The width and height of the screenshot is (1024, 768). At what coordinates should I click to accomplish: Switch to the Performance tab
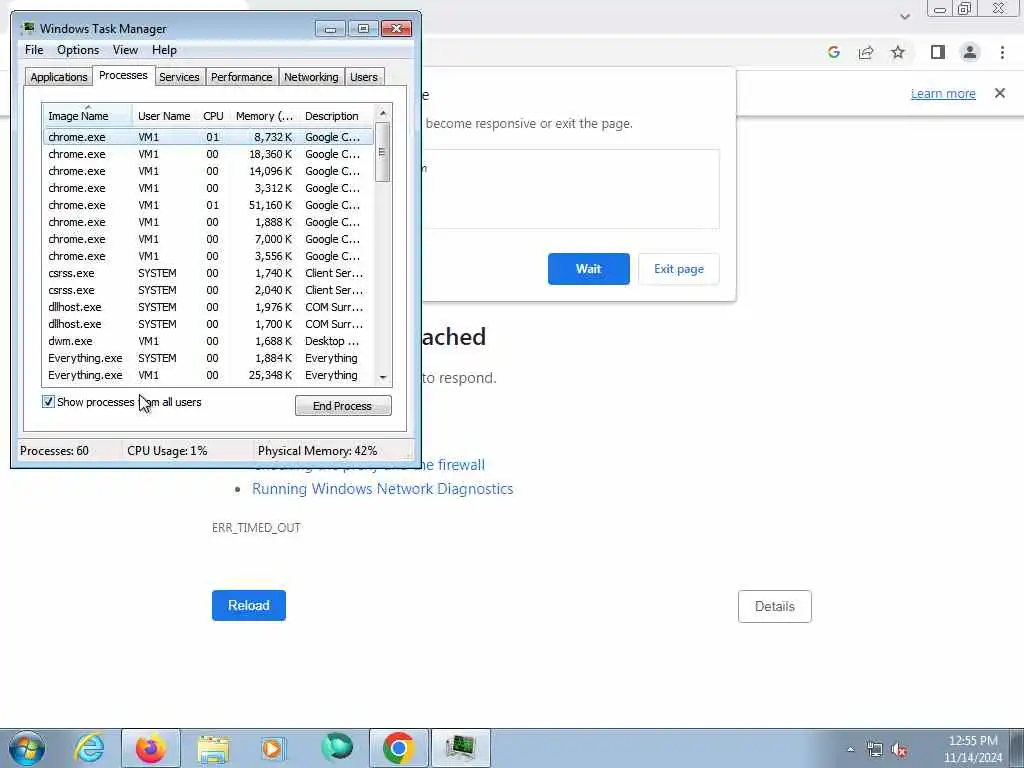click(x=242, y=77)
